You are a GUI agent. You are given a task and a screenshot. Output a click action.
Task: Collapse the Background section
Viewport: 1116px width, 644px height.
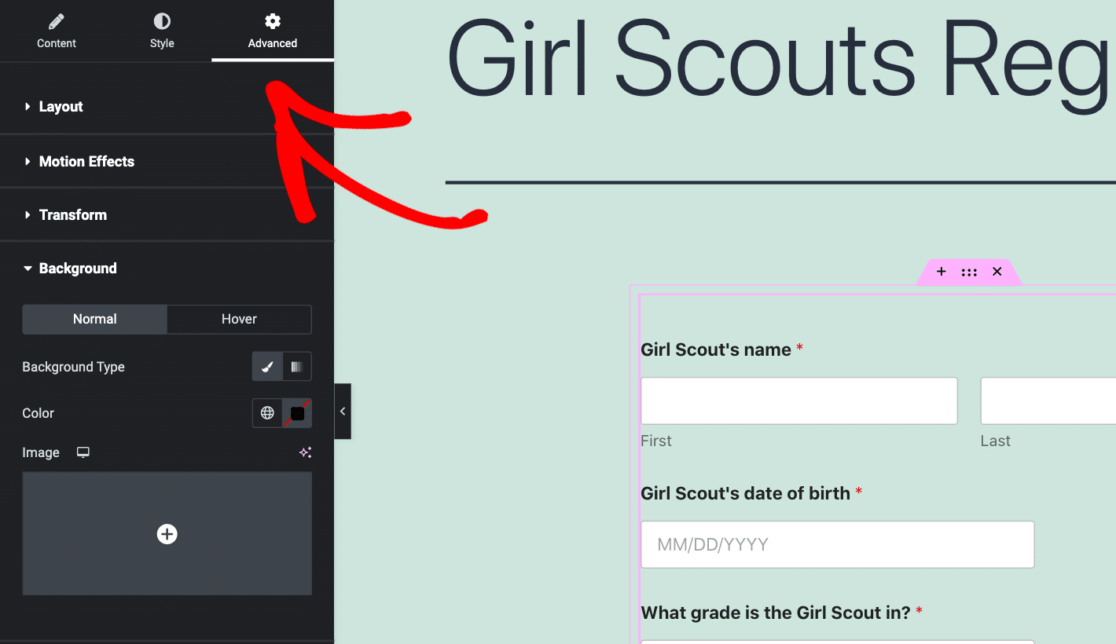pyautogui.click(x=167, y=268)
